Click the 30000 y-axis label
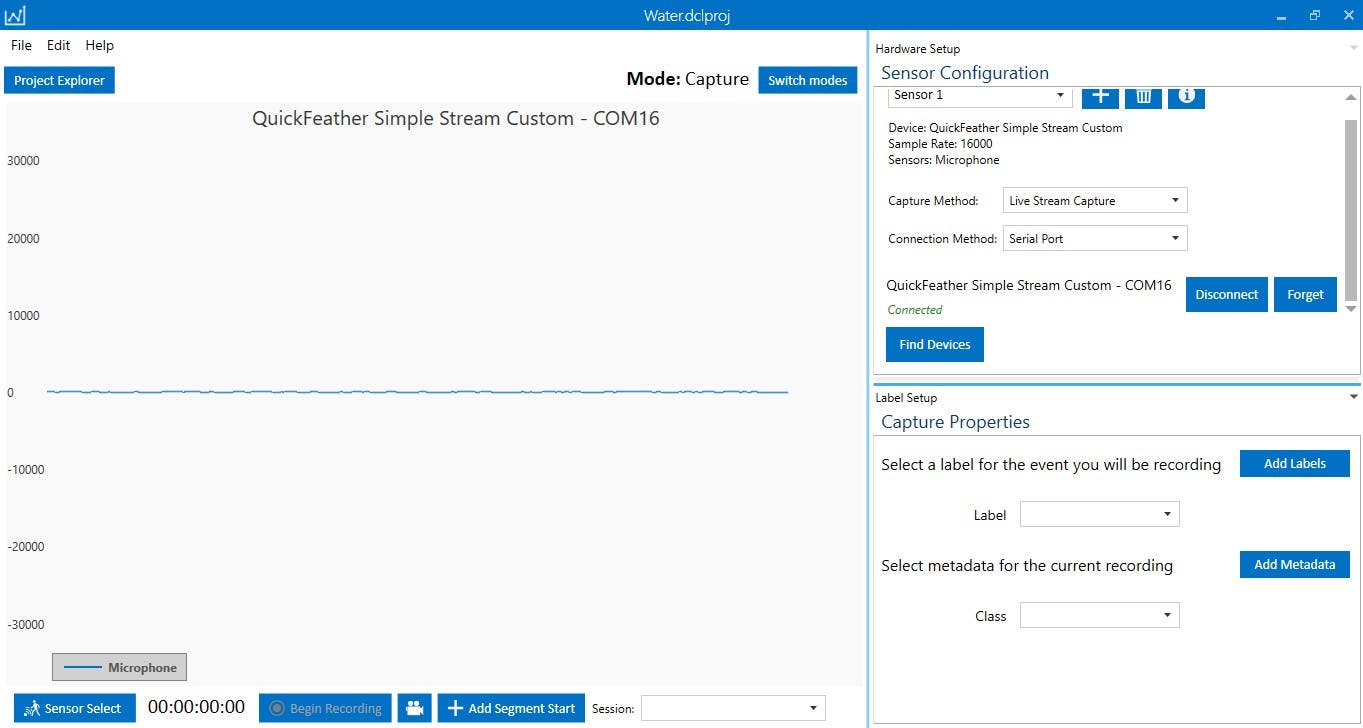The width and height of the screenshot is (1363, 728). click(x=23, y=161)
